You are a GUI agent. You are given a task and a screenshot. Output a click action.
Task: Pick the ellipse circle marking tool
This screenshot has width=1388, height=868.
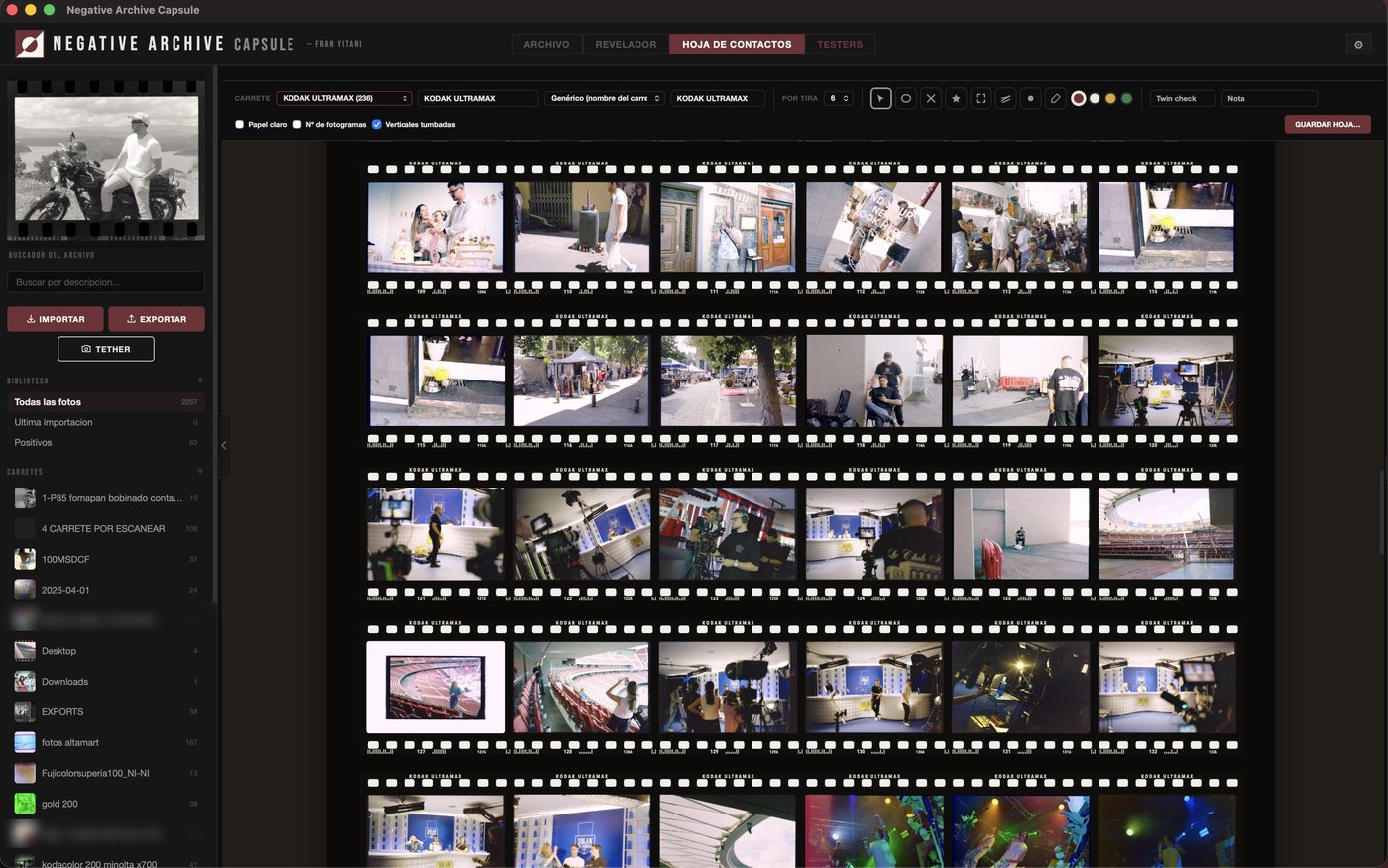point(906,99)
